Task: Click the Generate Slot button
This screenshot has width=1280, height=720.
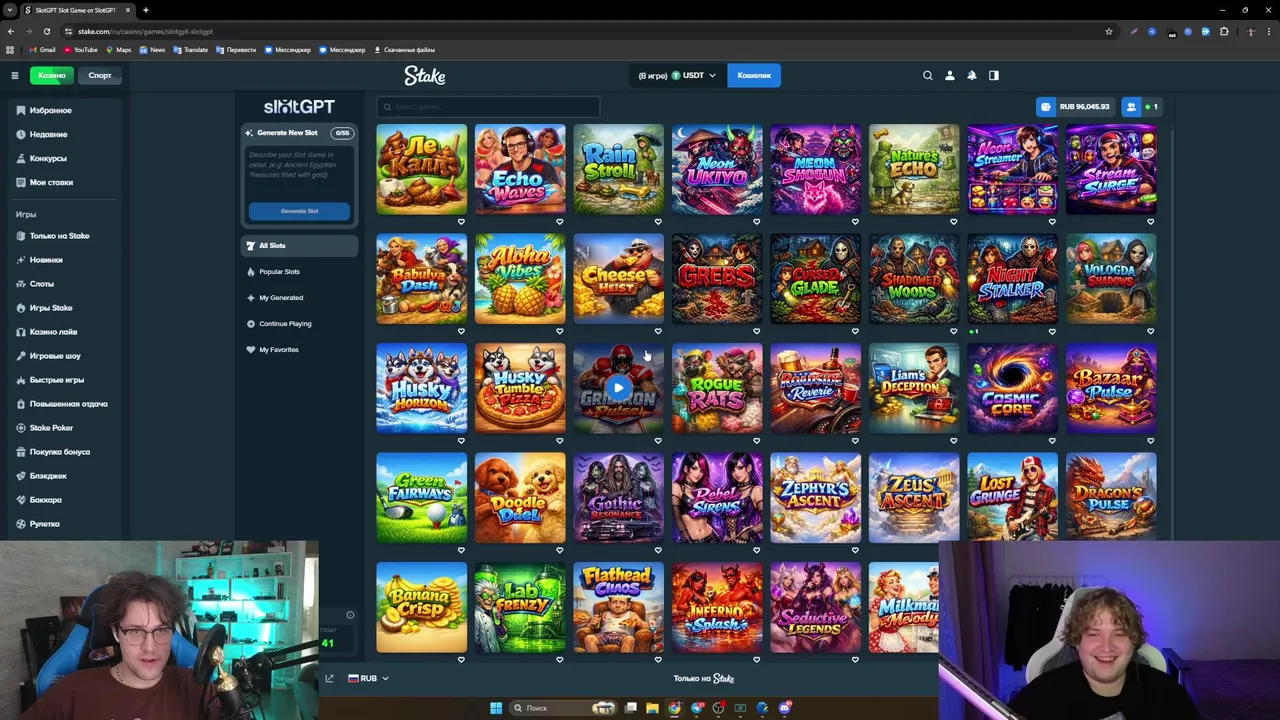Action: click(x=299, y=211)
